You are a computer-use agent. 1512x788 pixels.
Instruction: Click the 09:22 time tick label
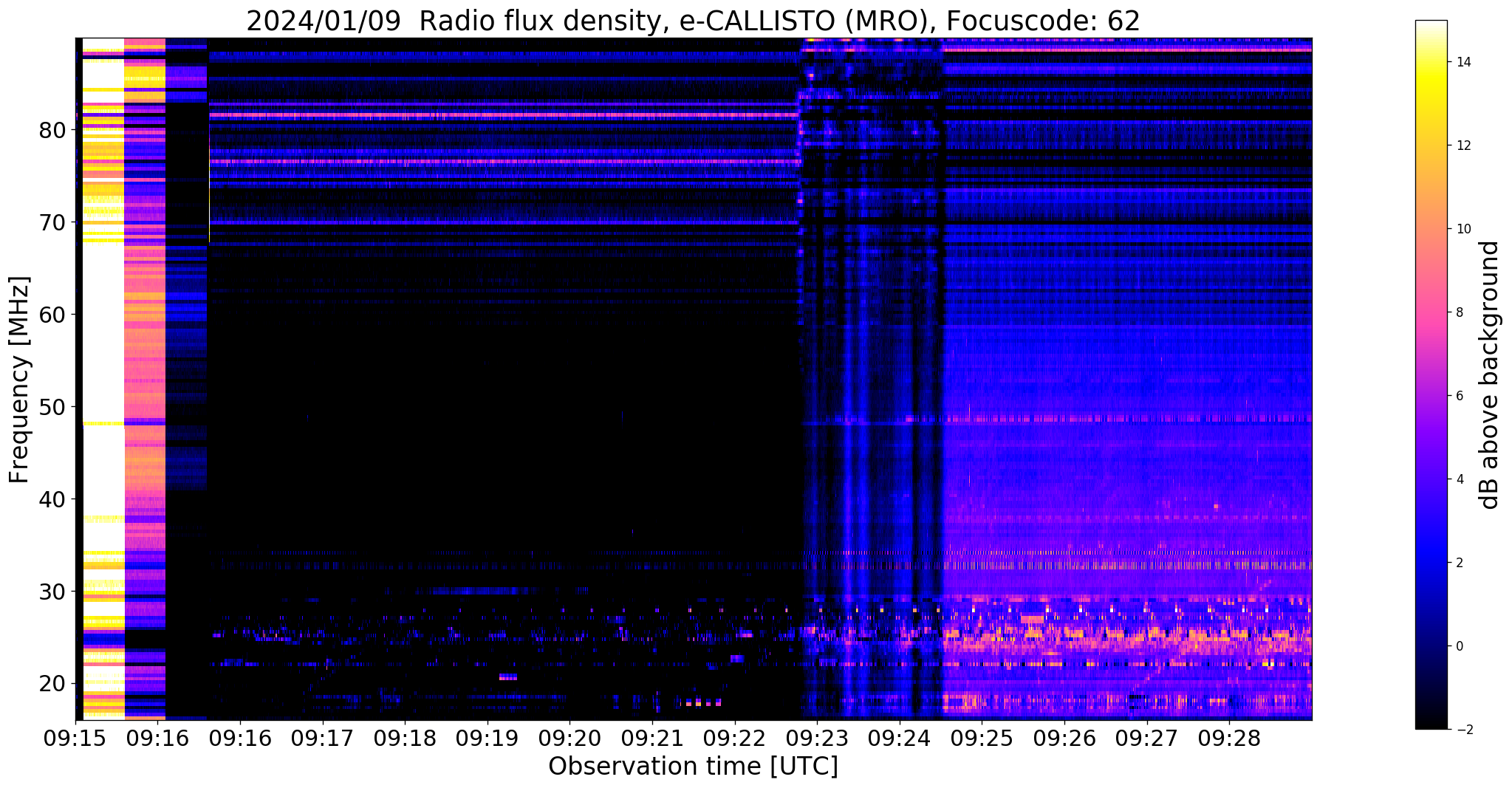[734, 739]
